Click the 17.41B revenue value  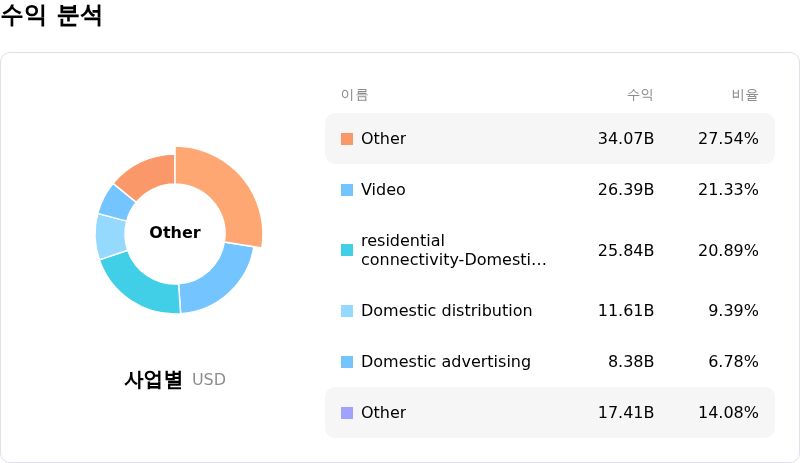coord(626,412)
